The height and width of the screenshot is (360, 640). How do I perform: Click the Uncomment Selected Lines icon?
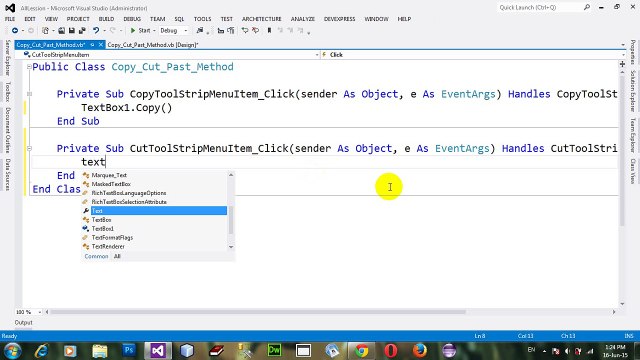pos(256,31)
